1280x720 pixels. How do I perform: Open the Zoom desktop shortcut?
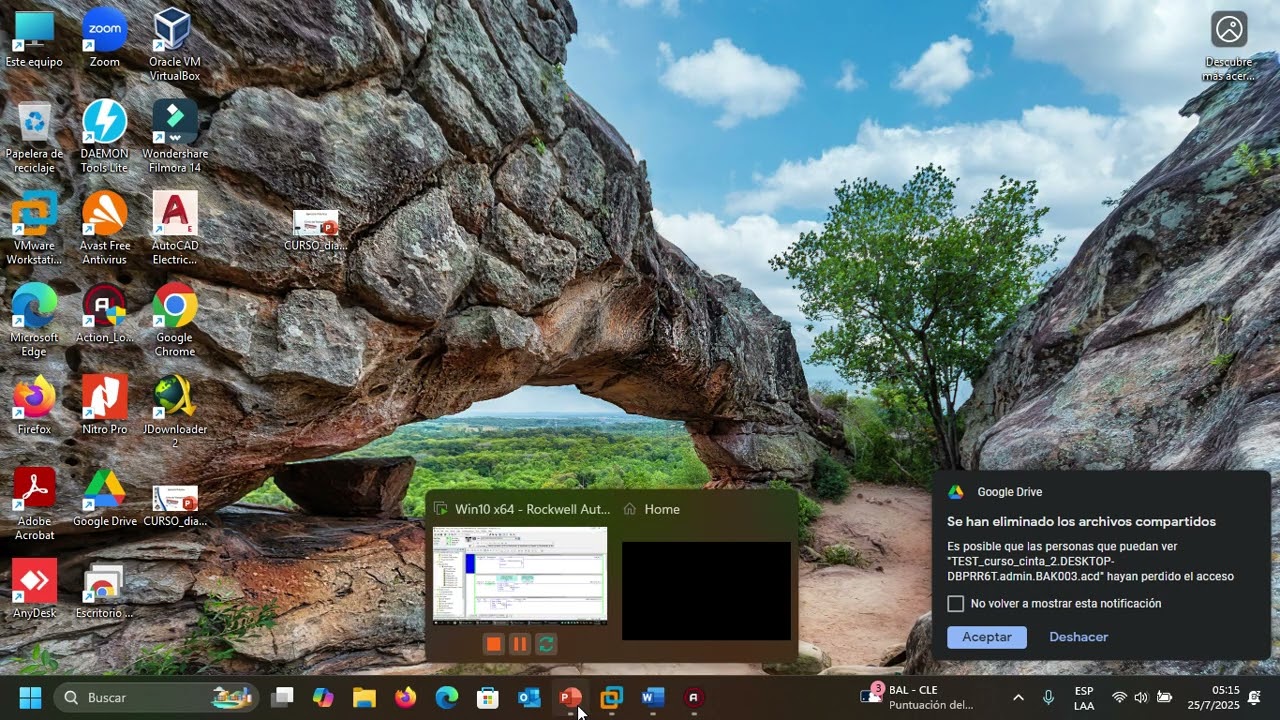click(x=104, y=38)
